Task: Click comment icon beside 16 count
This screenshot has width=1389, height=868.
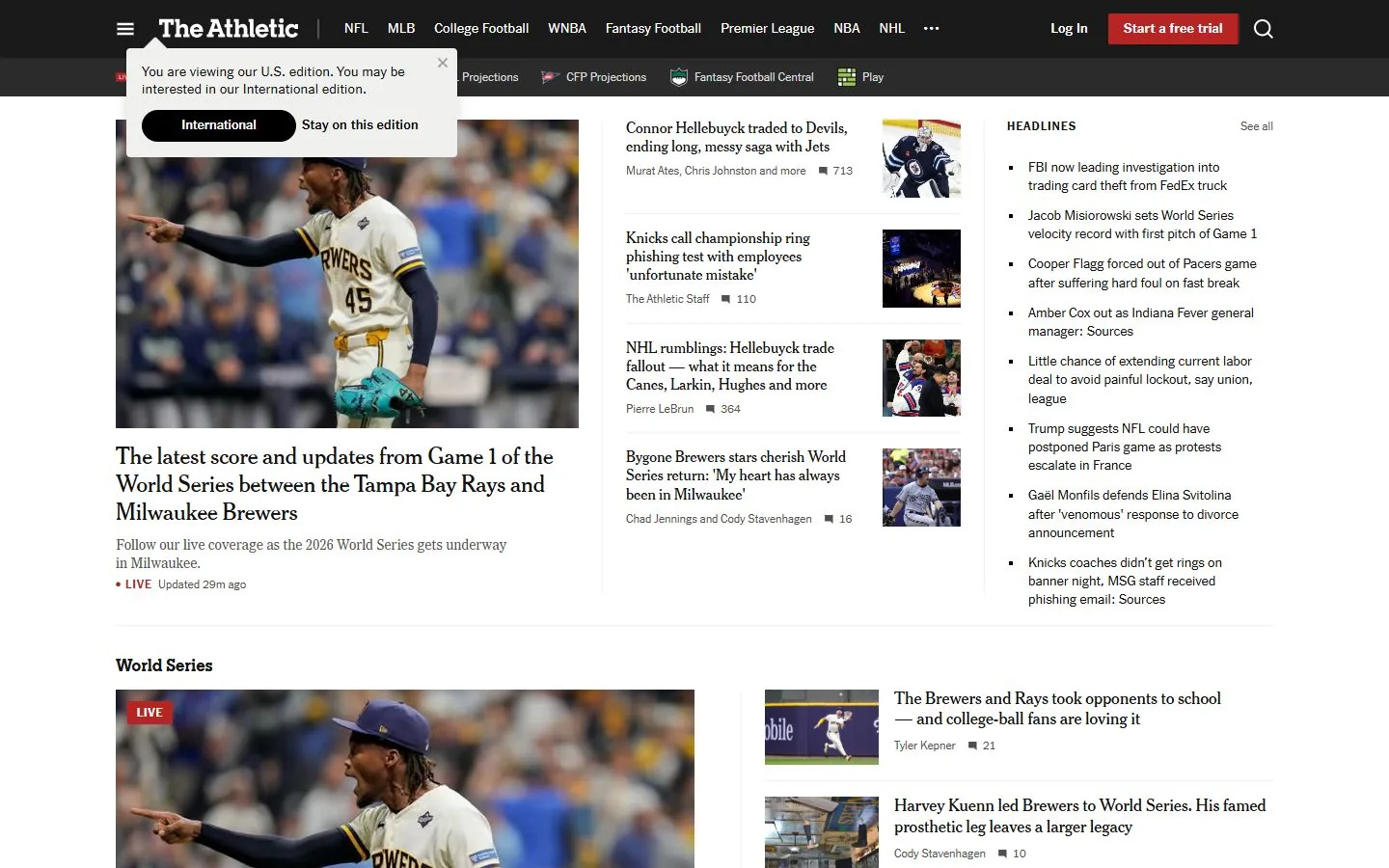Action: pos(829,519)
